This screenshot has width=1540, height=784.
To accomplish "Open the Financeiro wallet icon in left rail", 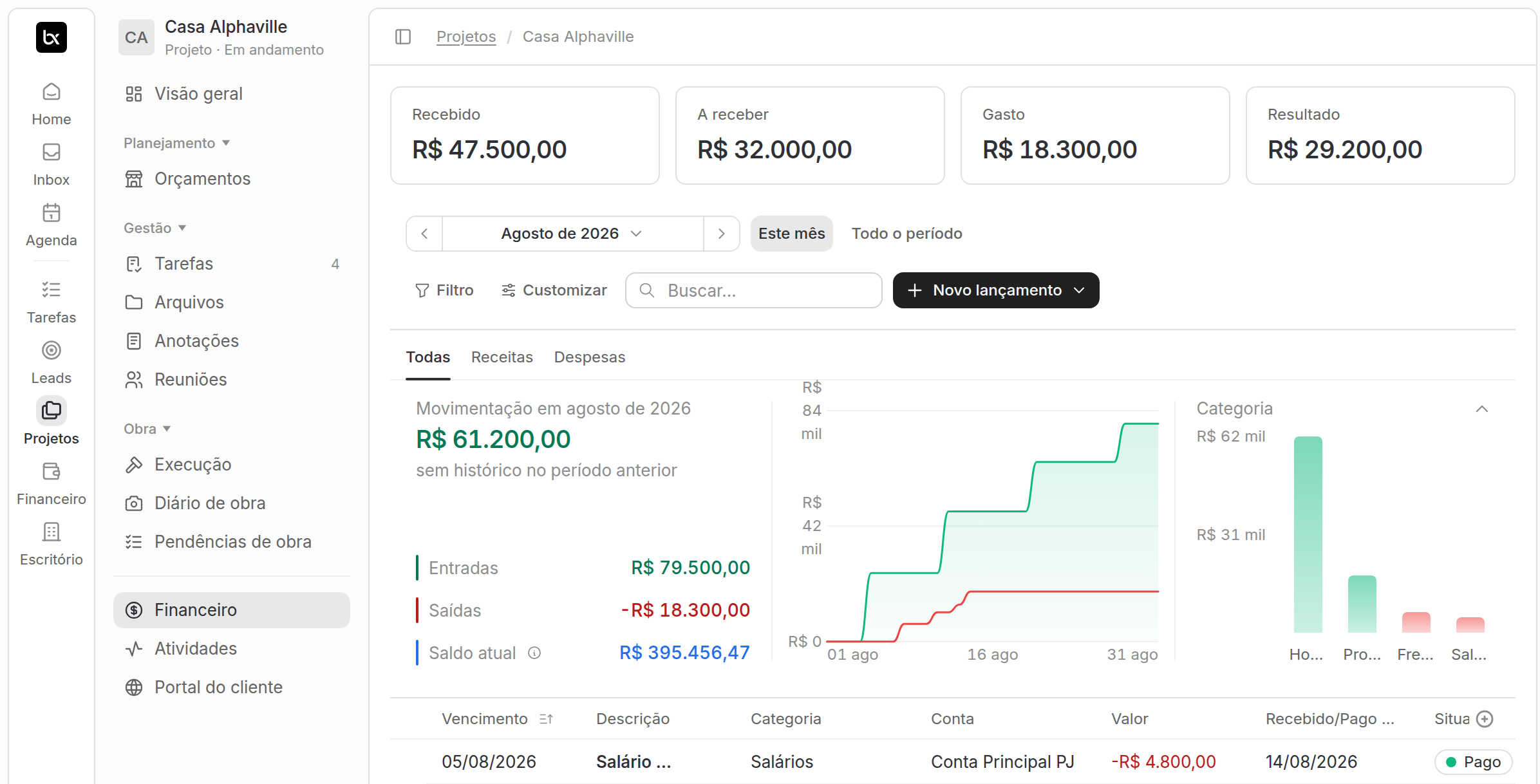I will pos(52,472).
